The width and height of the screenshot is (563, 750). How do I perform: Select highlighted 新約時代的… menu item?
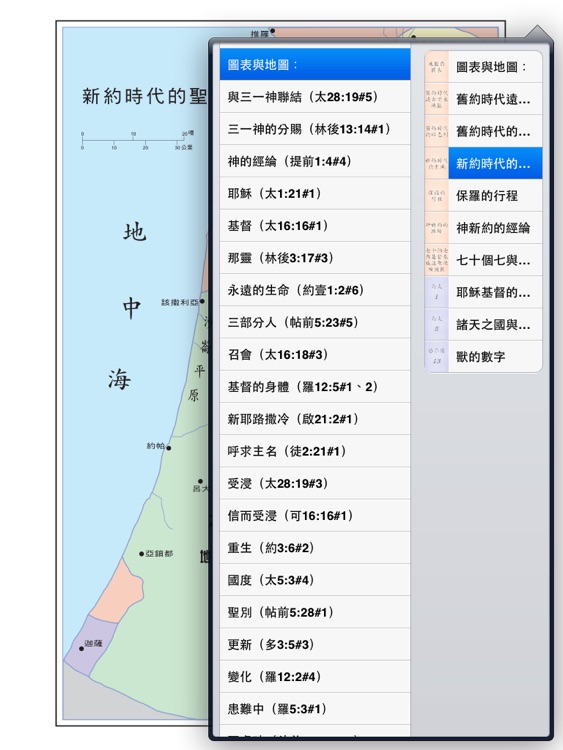pos(484,164)
